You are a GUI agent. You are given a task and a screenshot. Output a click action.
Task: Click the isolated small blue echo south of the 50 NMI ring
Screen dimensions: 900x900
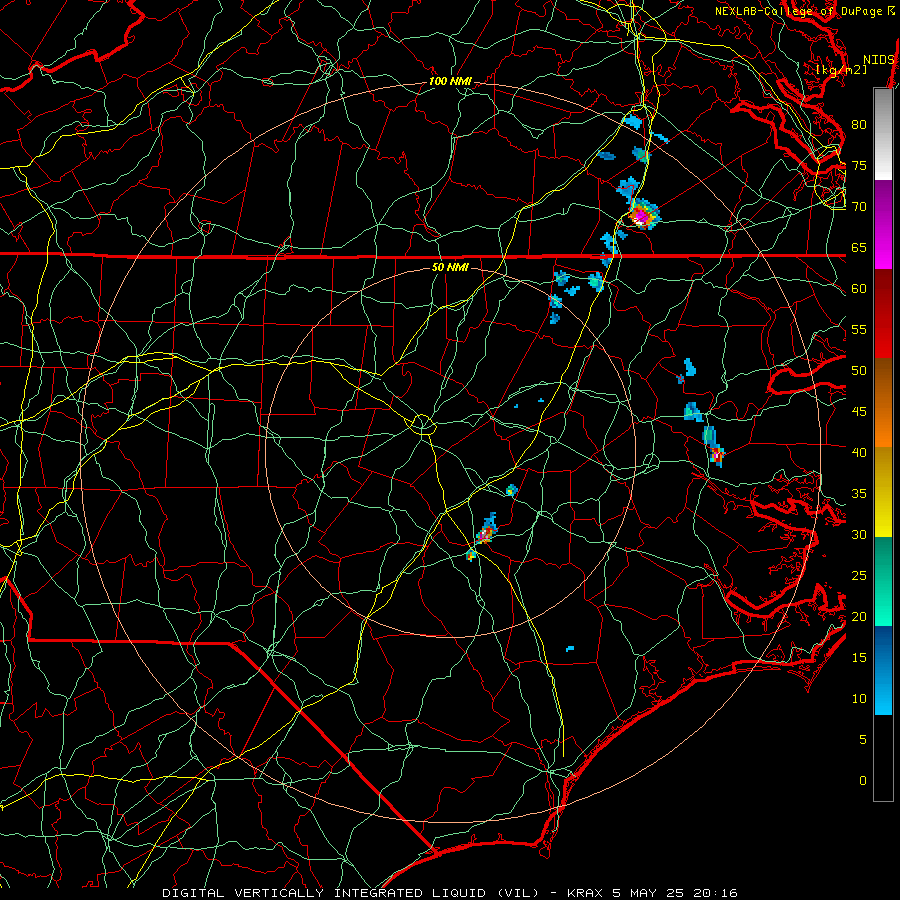tap(570, 649)
